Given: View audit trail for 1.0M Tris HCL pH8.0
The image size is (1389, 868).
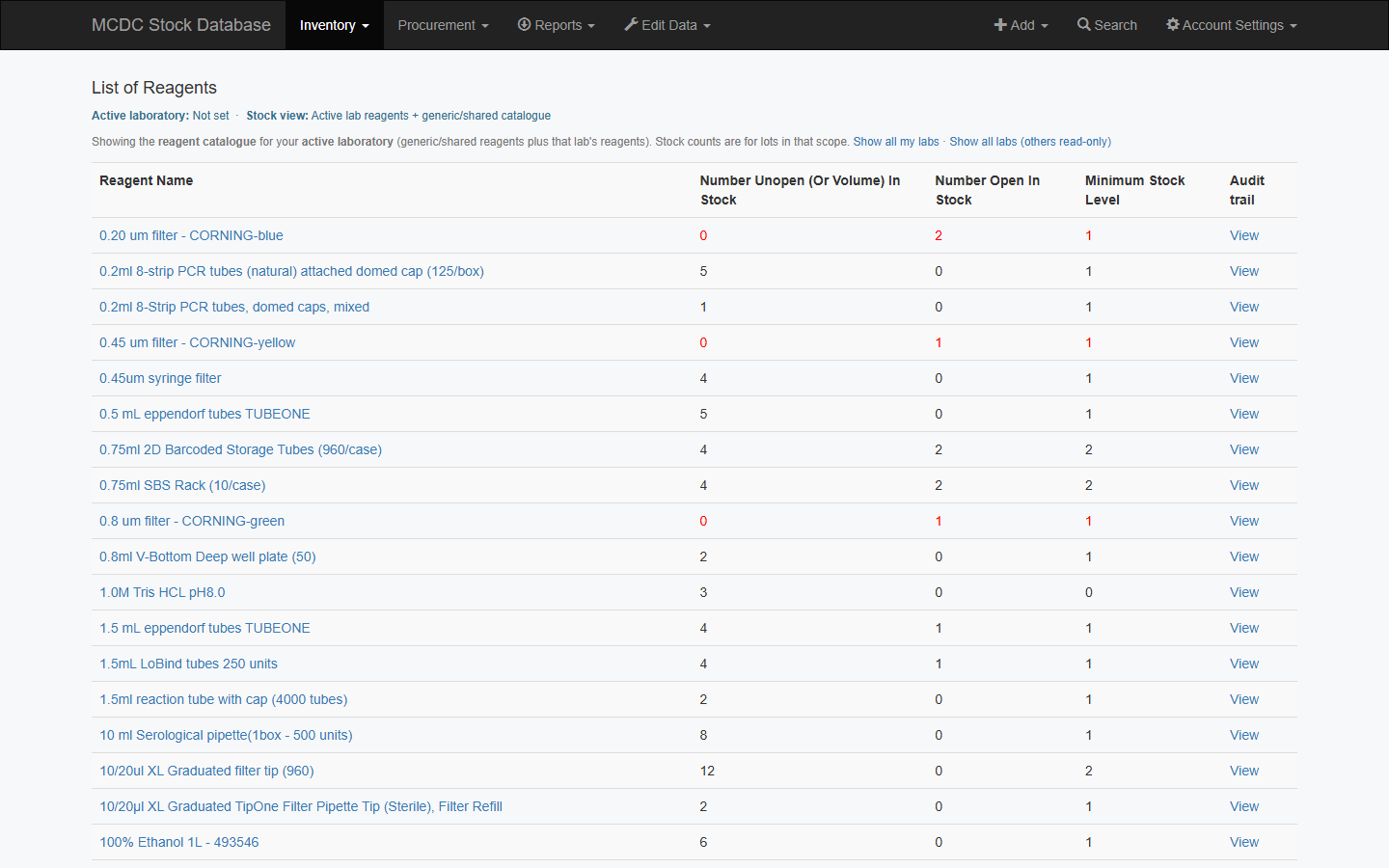Looking at the screenshot, I should (x=1244, y=592).
